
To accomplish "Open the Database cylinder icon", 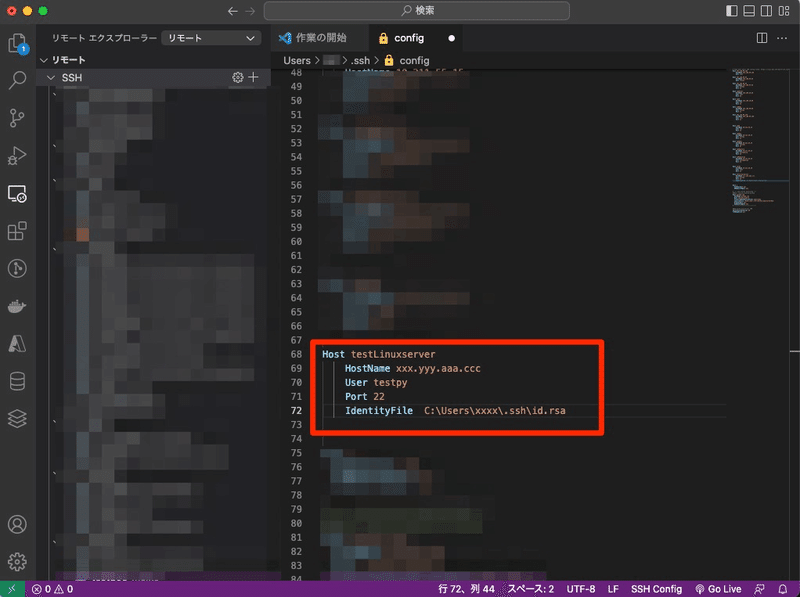I will 17,381.
